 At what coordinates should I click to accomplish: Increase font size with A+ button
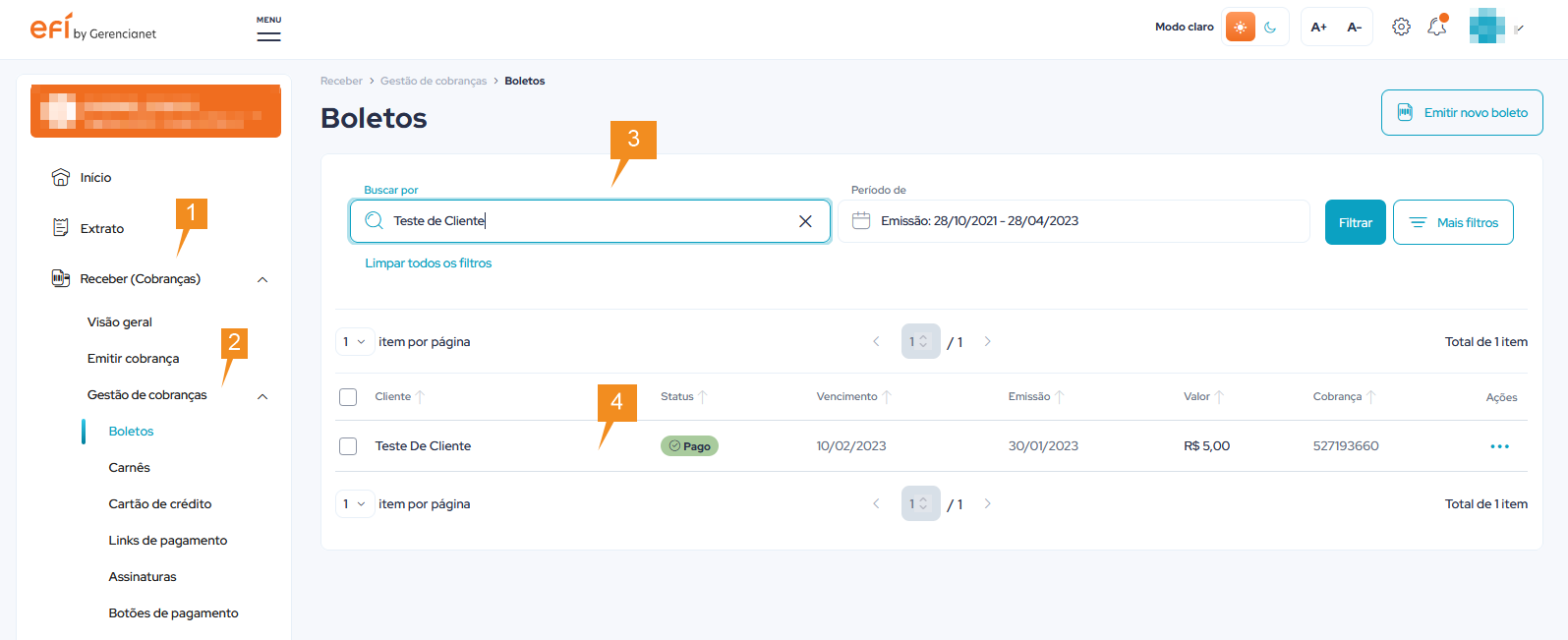[x=1318, y=28]
